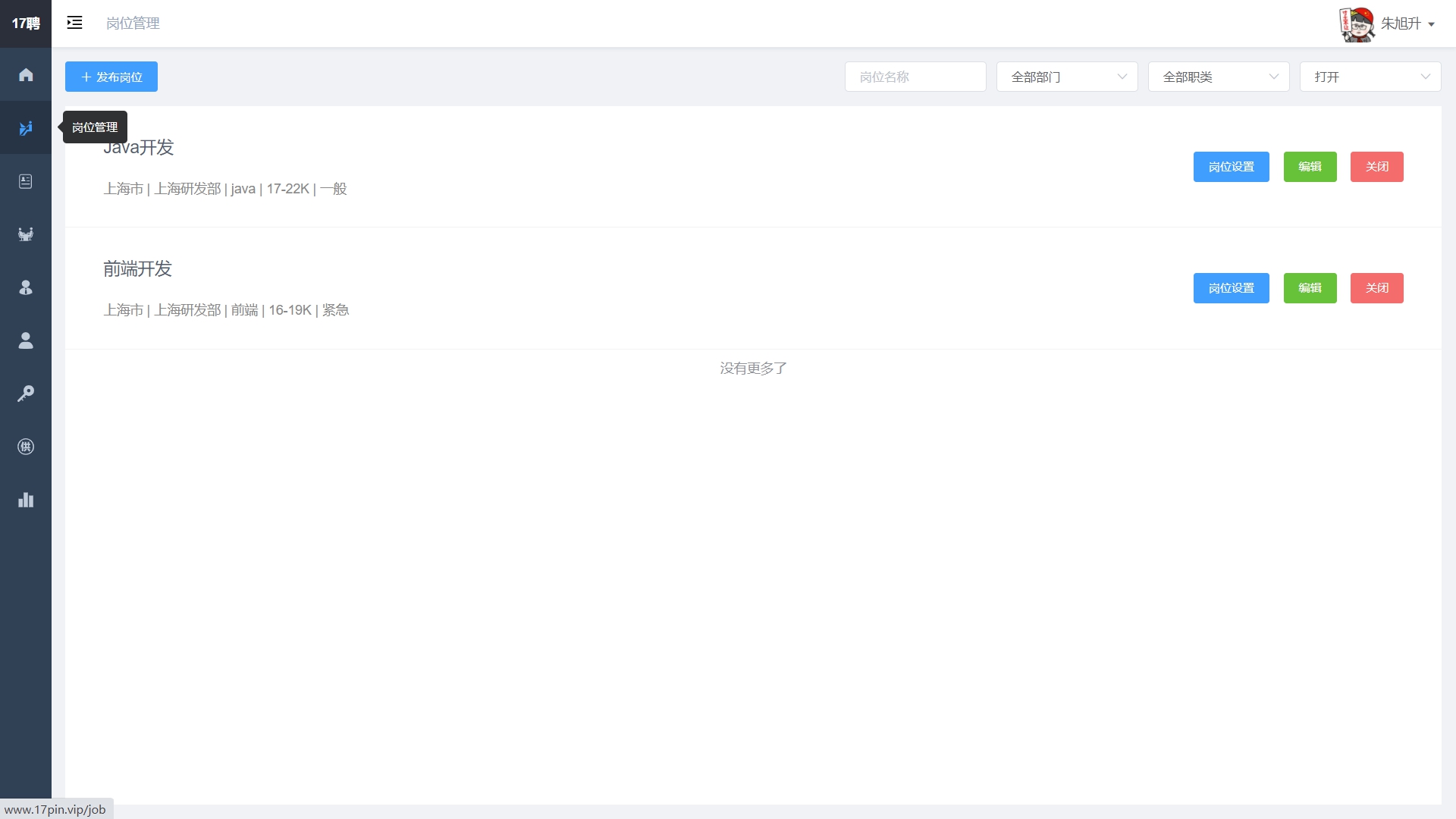Click the plain user silhouette sidebar icon

click(x=26, y=340)
